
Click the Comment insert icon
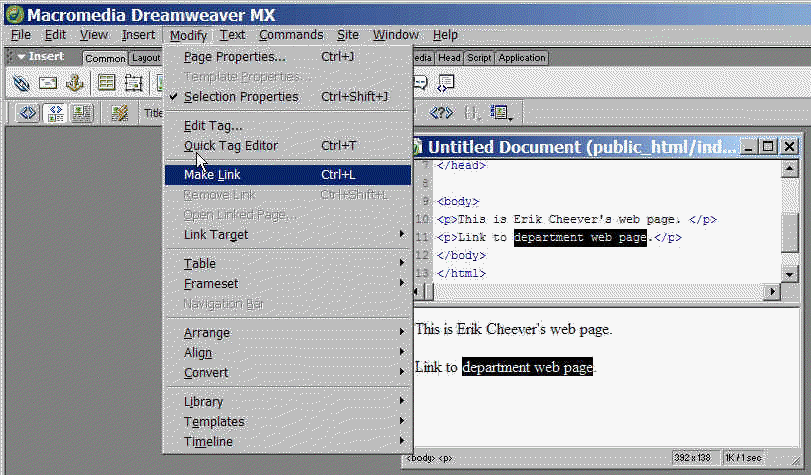[420, 83]
